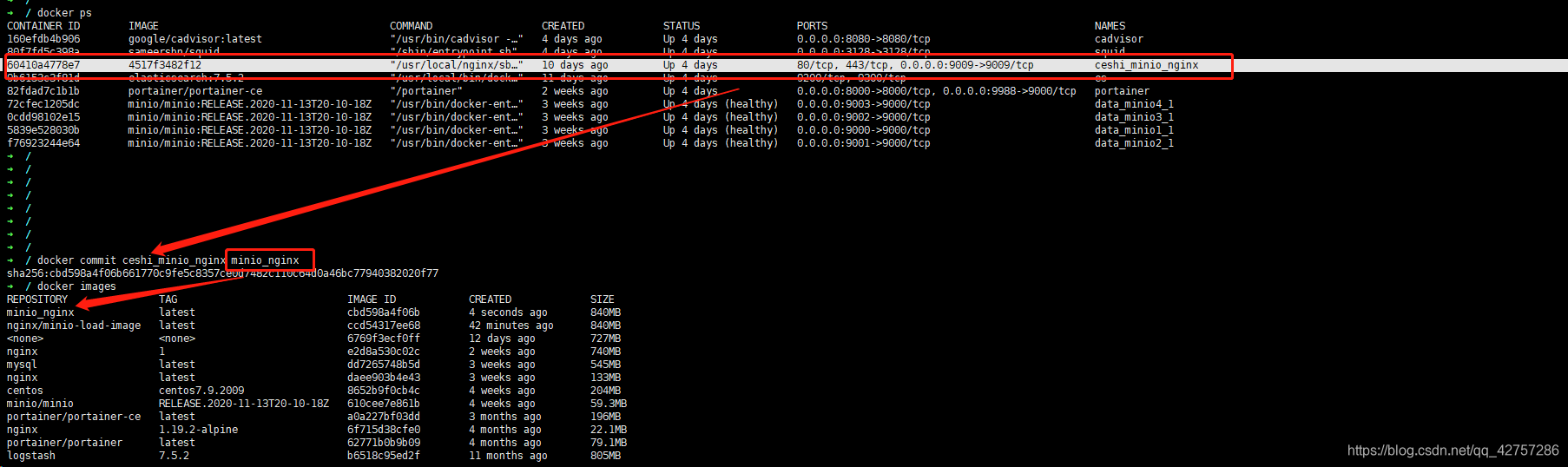Select container ID 160efdb4b906

(43, 39)
